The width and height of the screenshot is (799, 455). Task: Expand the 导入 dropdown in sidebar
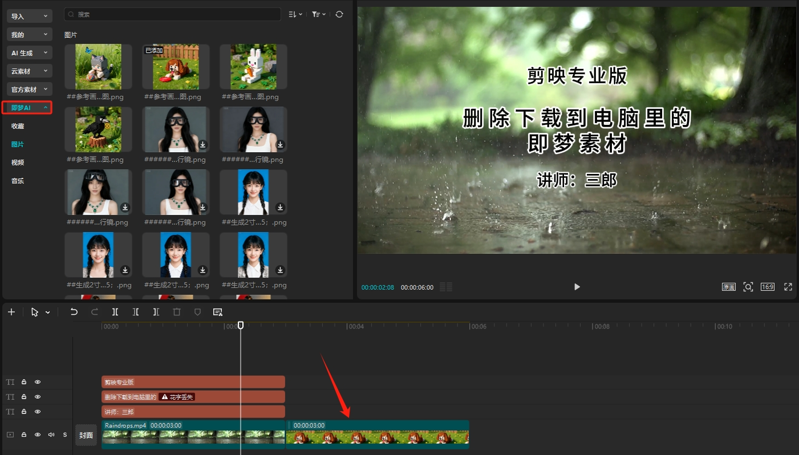[28, 16]
